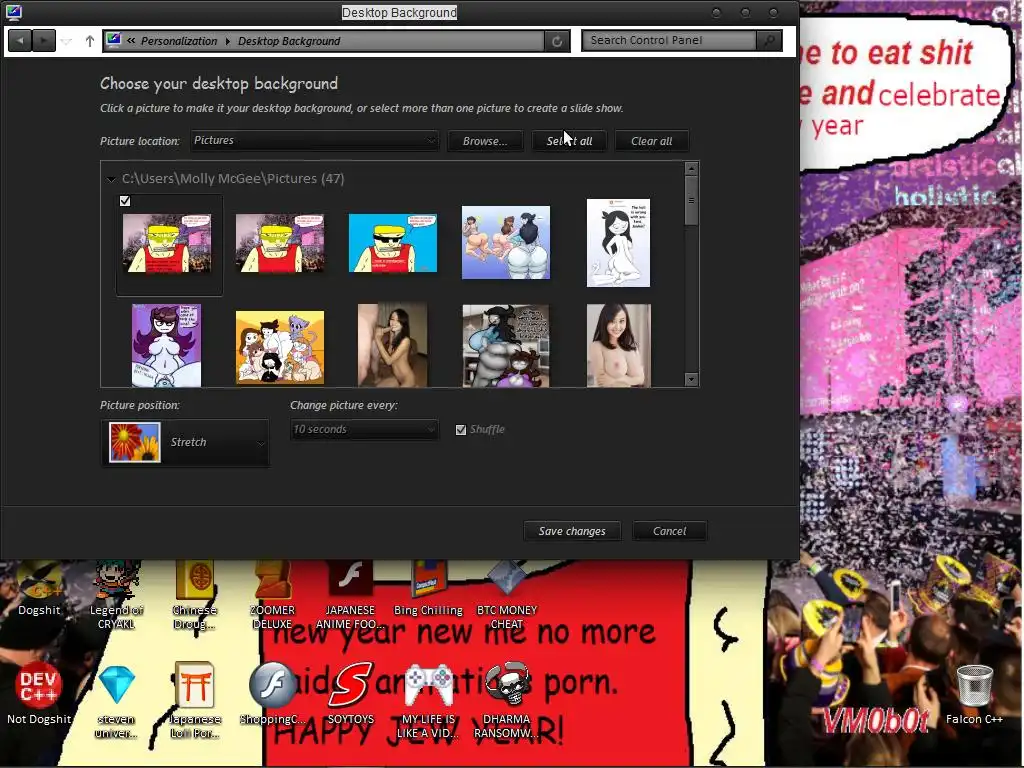Click the Clear all button
Image resolution: width=1024 pixels, height=768 pixels.
[x=651, y=141]
